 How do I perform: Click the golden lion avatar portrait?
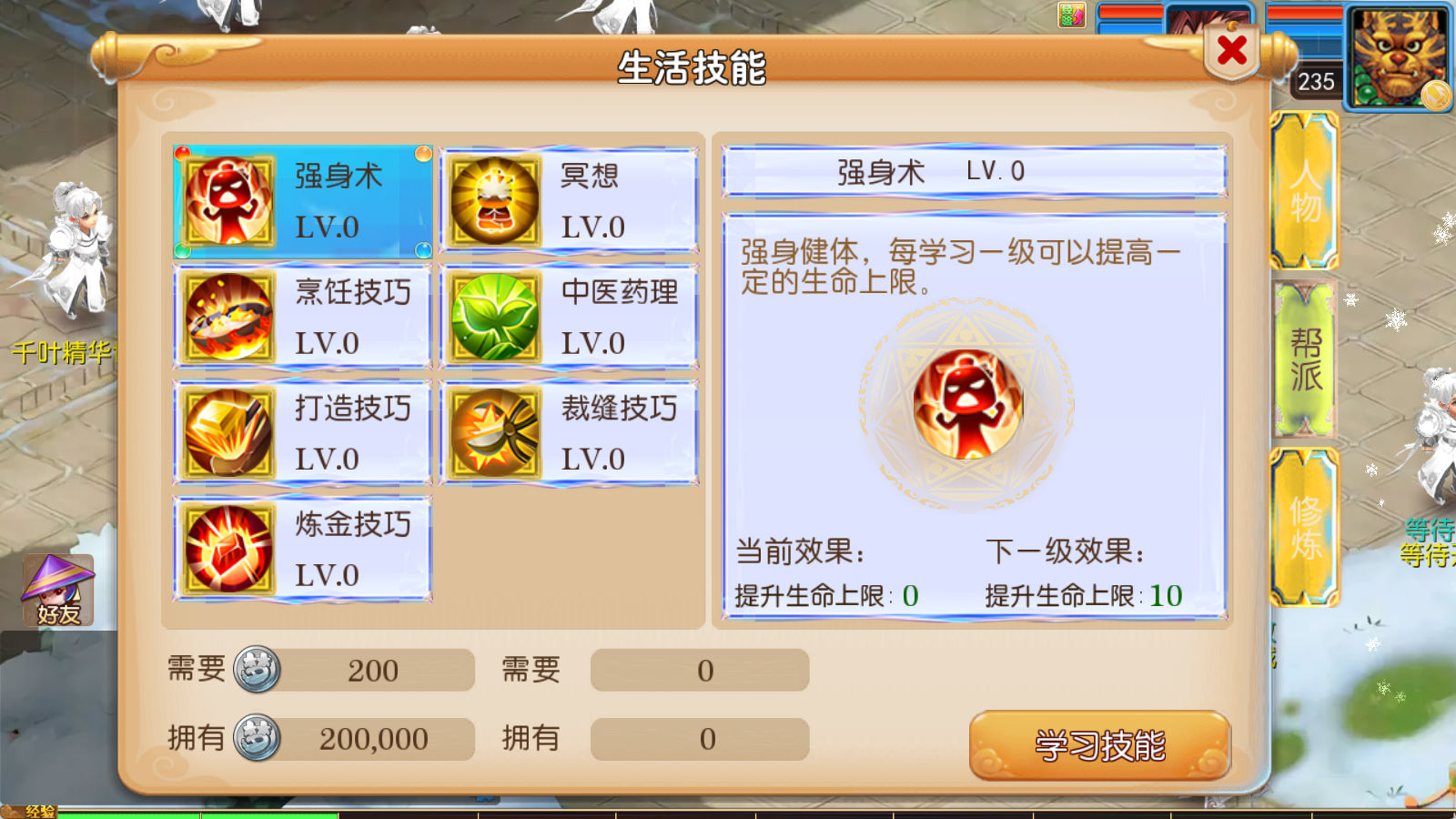[1398, 56]
